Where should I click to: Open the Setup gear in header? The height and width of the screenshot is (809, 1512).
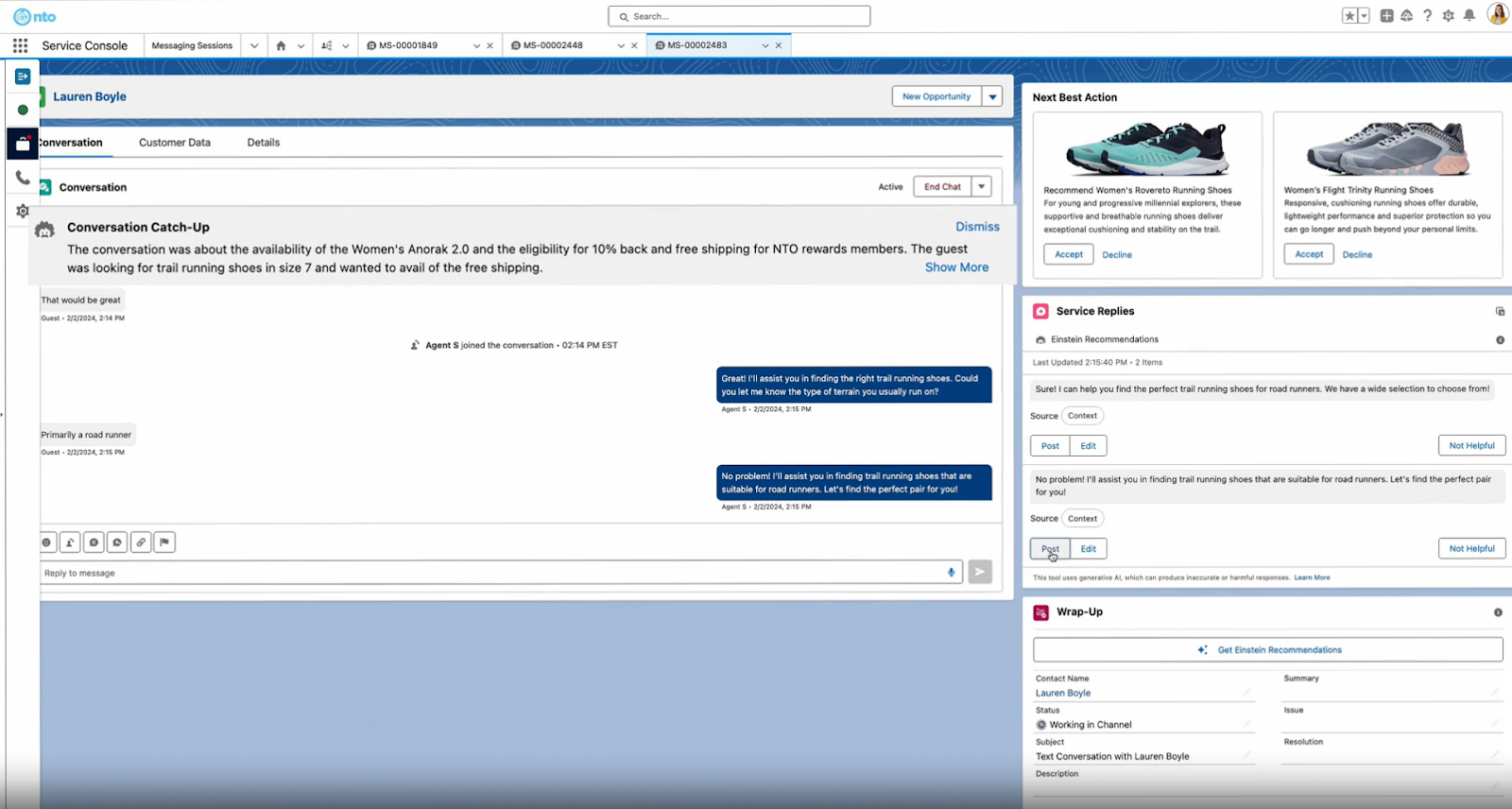click(x=1448, y=16)
